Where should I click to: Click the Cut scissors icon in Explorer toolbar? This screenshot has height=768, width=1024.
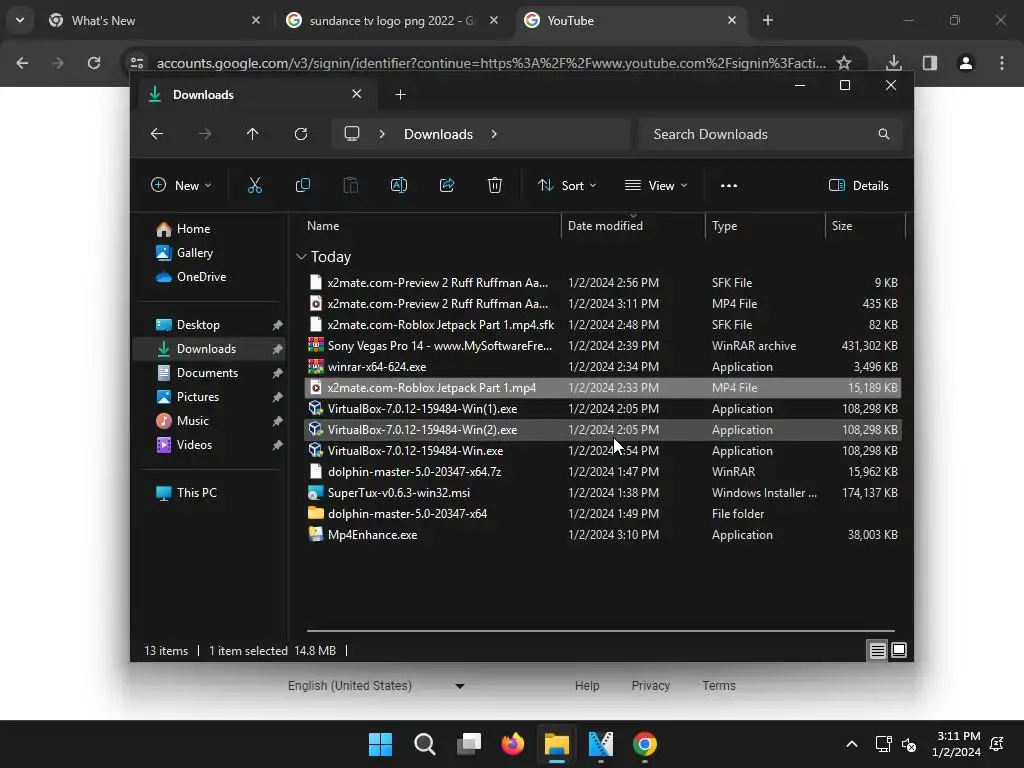pyautogui.click(x=255, y=185)
